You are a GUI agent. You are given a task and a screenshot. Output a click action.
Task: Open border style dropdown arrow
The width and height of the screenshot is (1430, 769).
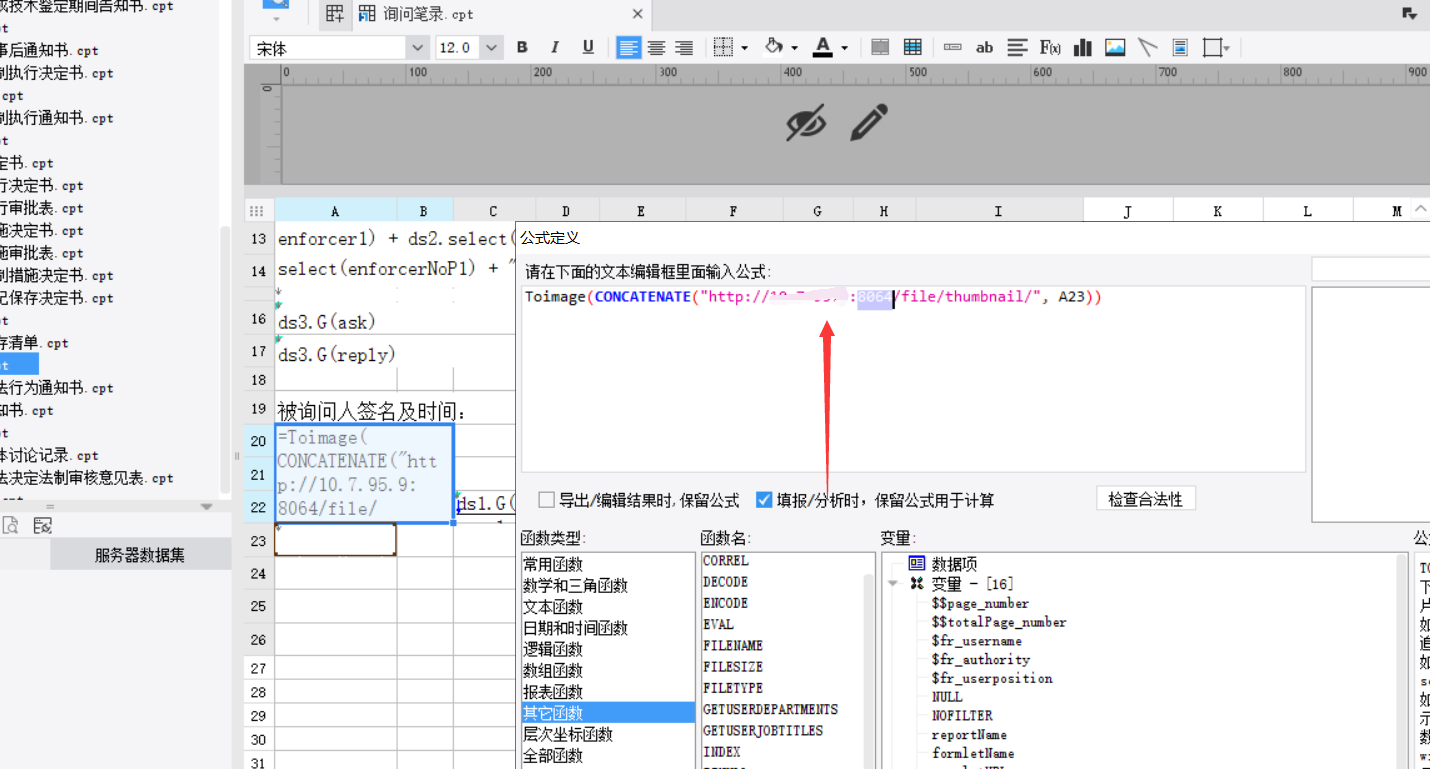coord(744,48)
